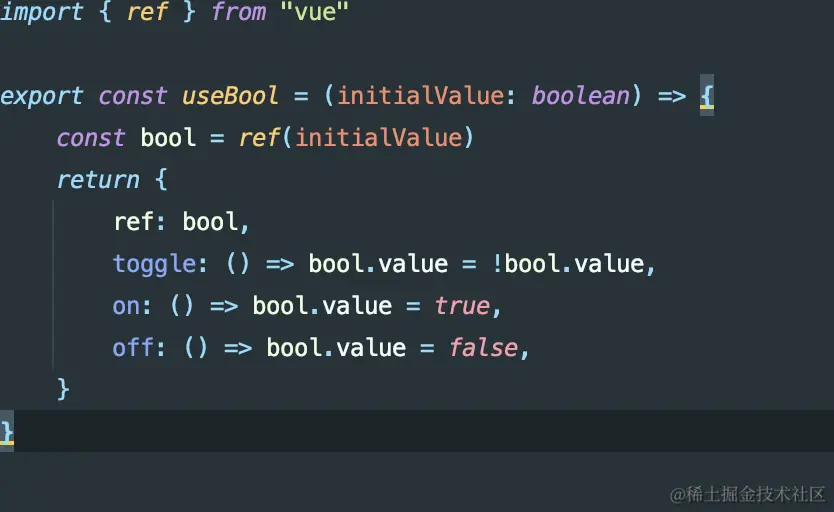834x512 pixels.
Task: Click the "return" keyword
Action: pyautogui.click(x=98, y=180)
